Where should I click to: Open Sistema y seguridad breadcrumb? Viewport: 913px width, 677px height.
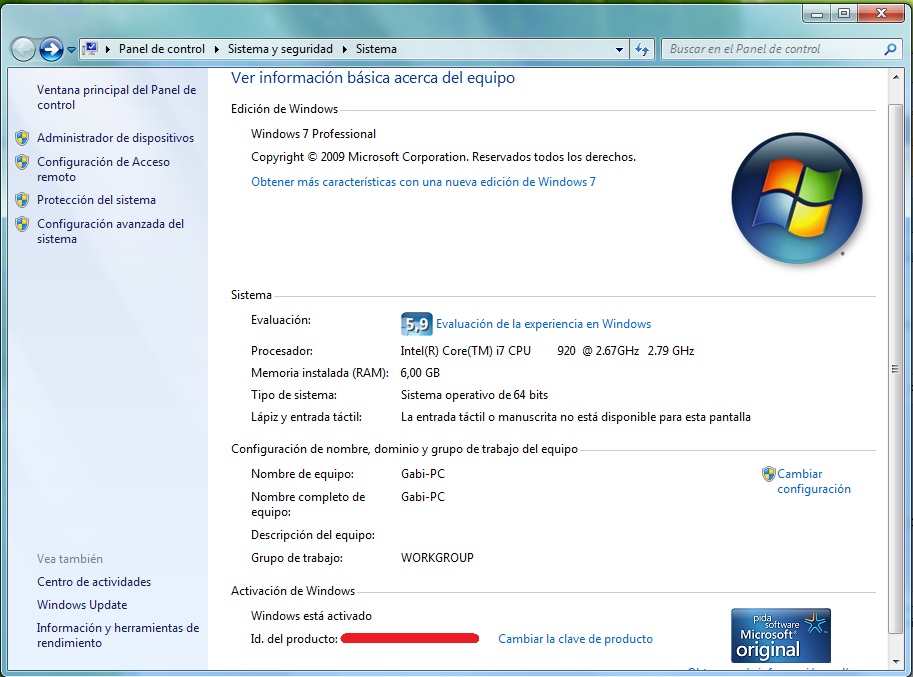coord(280,49)
